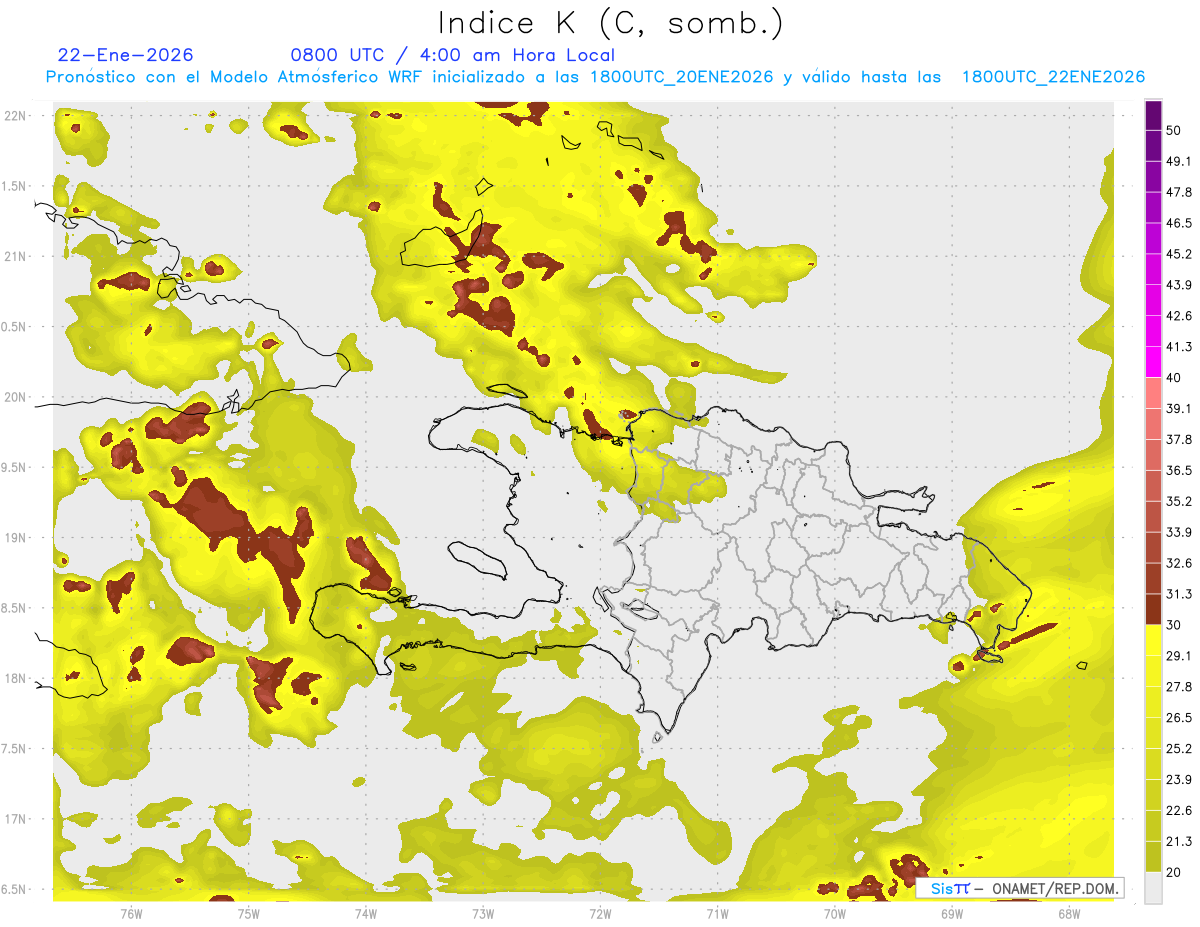Click the colorbar value "49.1"
1200x927 pixels.
(x=1180, y=161)
